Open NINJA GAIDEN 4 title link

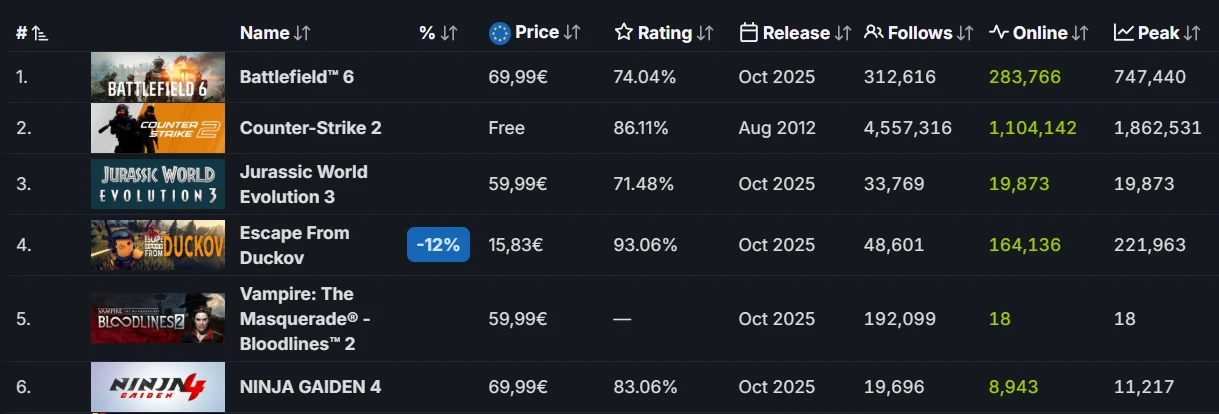pyautogui.click(x=310, y=386)
